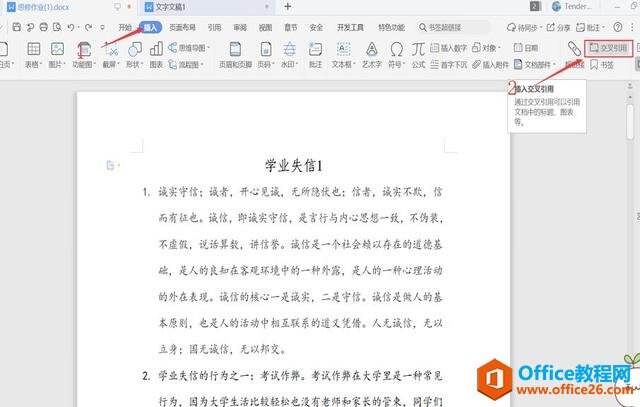Open the 特色功能 tab
The height and width of the screenshot is (407, 640).
[x=391, y=27]
